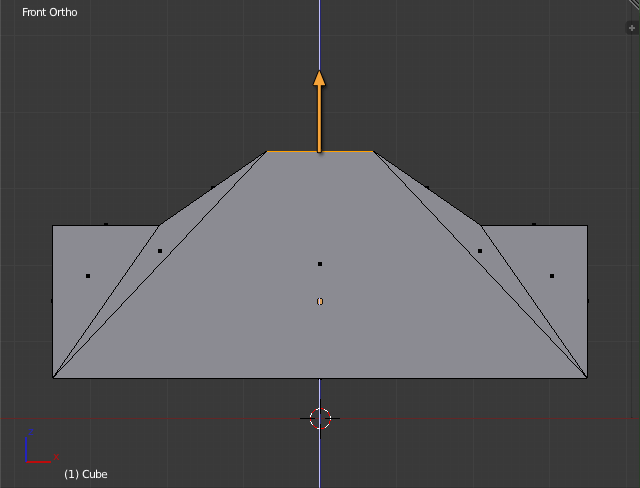Click the bottom-right corner vertex of mesh

(587, 377)
